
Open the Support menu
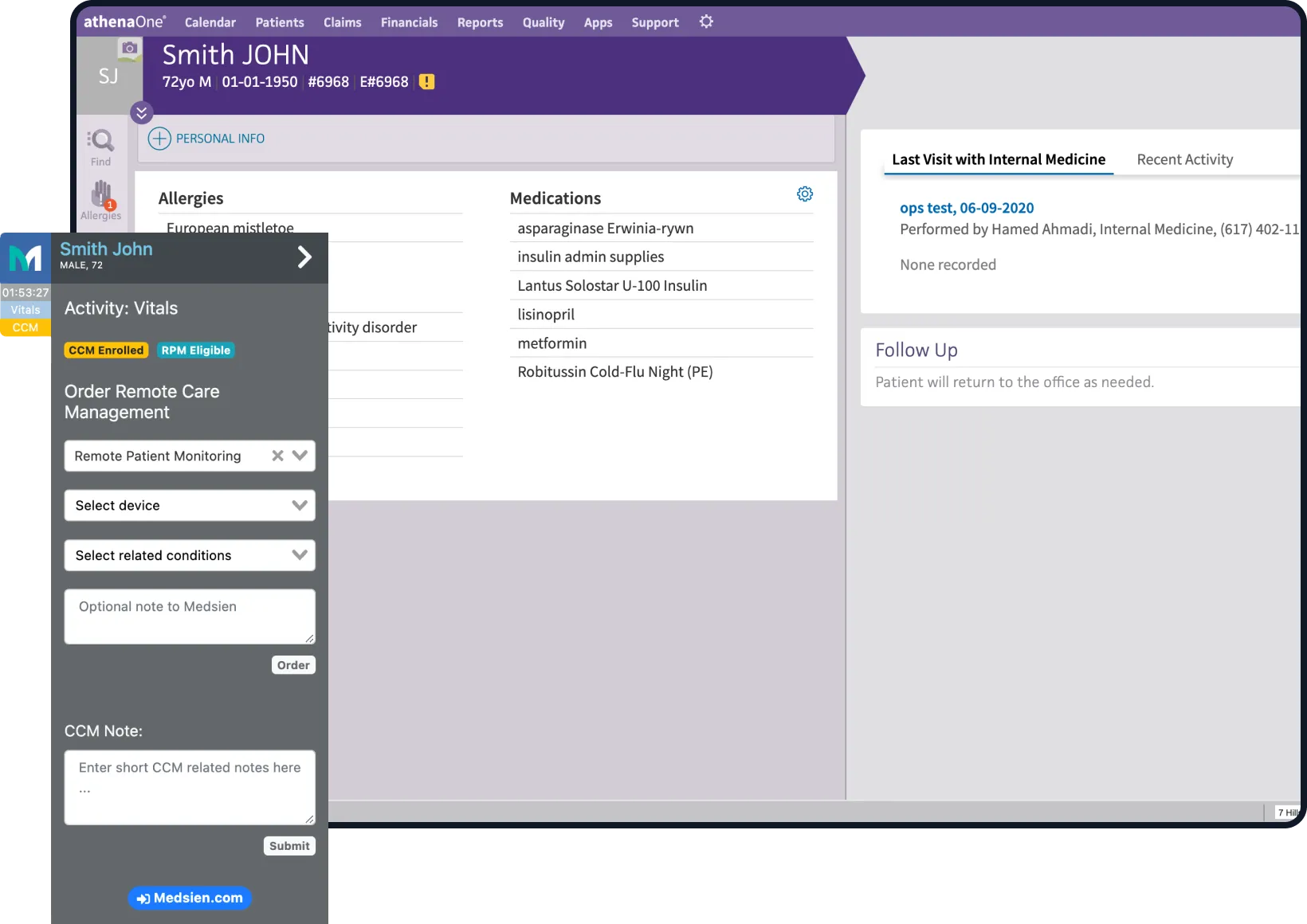(x=655, y=22)
